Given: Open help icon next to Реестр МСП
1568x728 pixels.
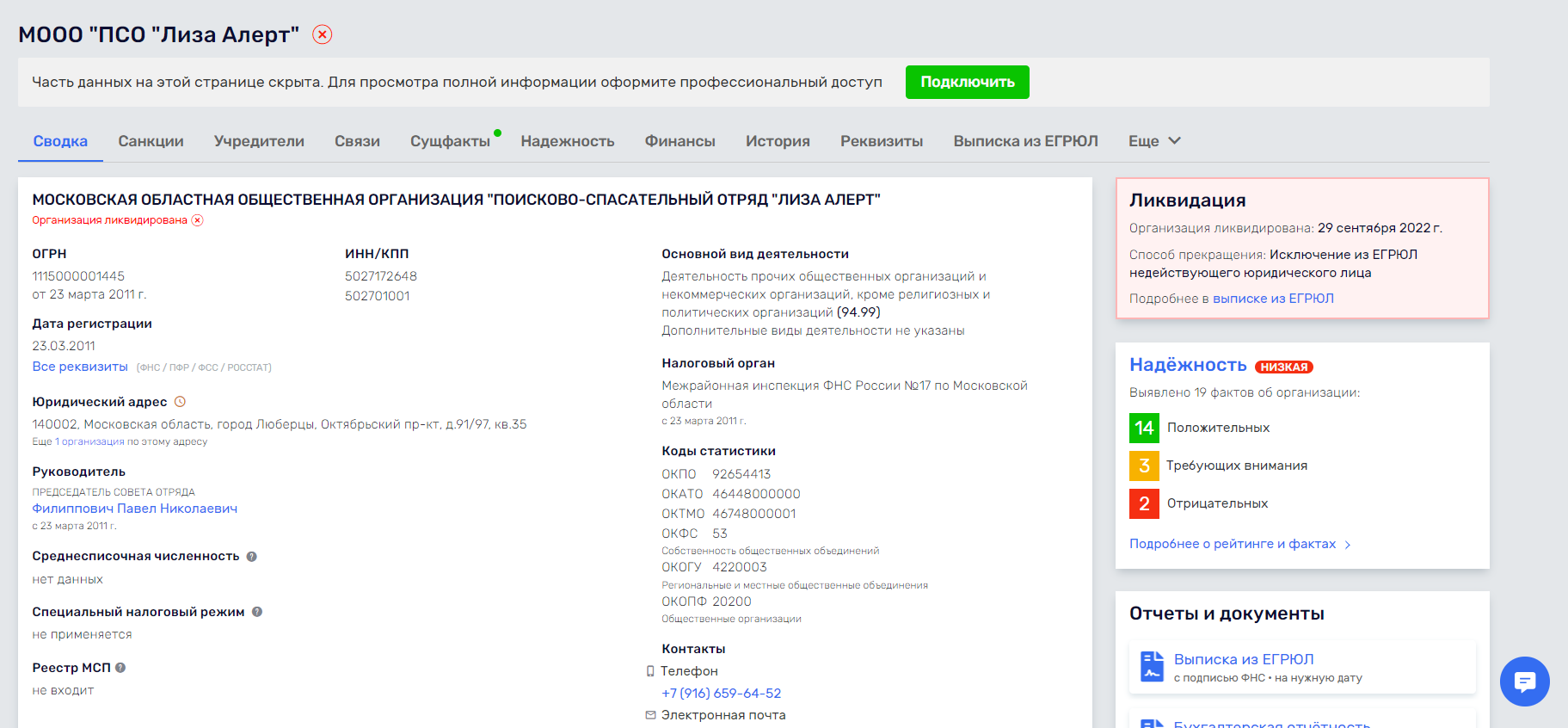Looking at the screenshot, I should [120, 668].
